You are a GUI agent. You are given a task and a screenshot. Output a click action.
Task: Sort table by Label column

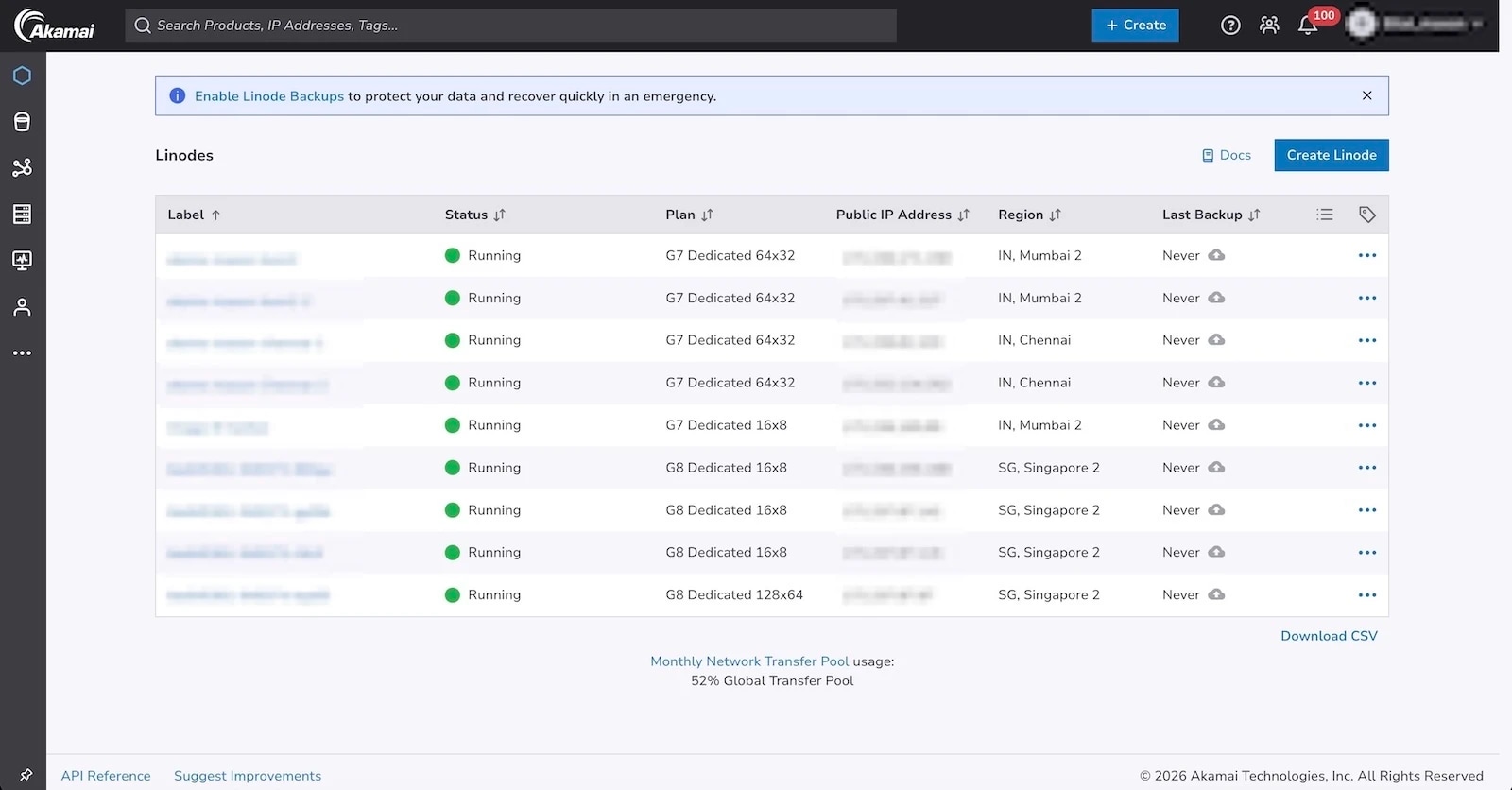click(194, 215)
